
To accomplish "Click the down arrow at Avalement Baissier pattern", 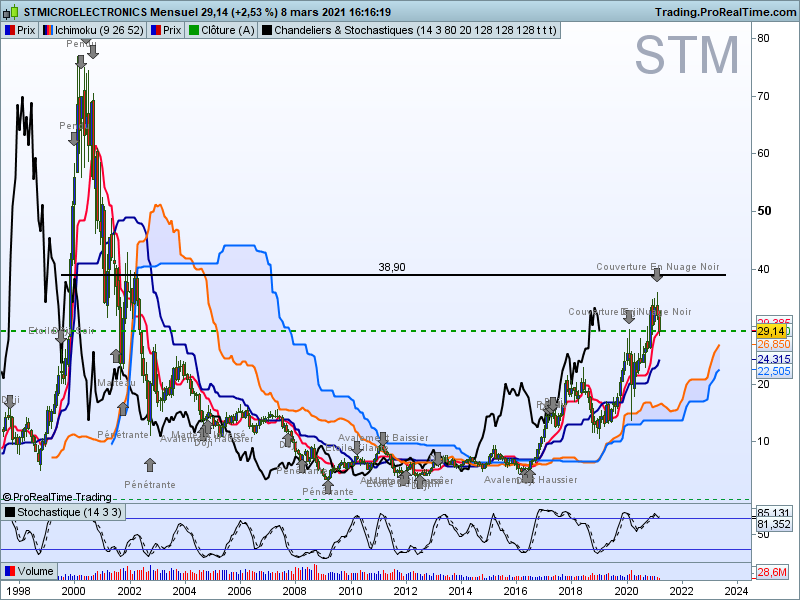I will tap(383, 438).
